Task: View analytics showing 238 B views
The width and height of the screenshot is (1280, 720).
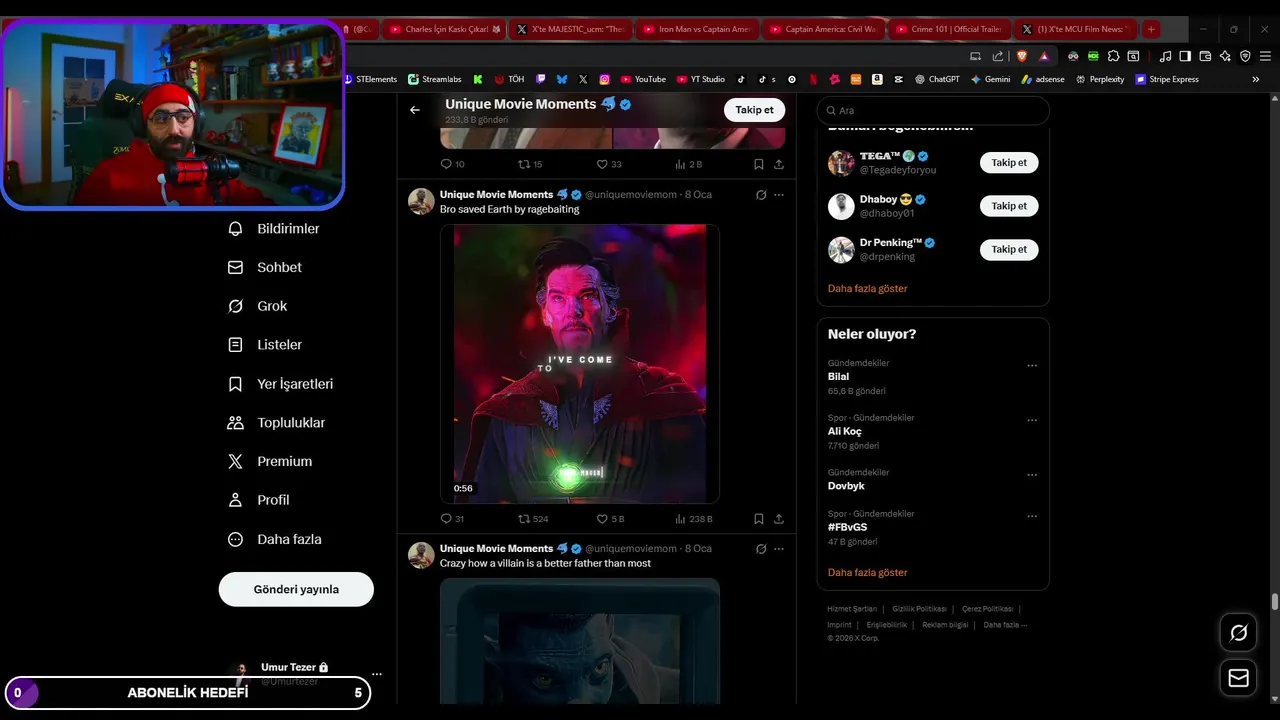Action: pyautogui.click(x=693, y=519)
